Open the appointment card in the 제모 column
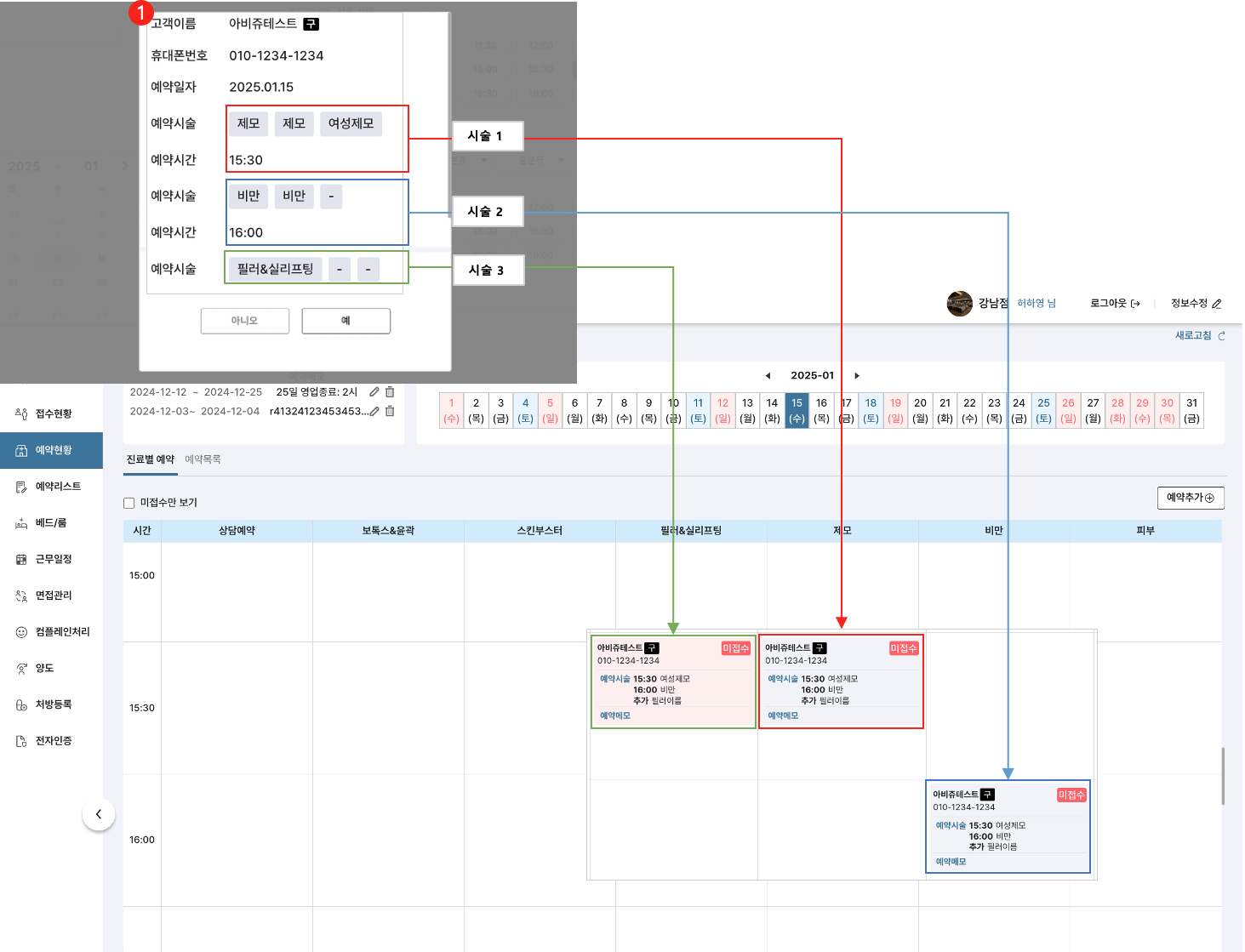 pyautogui.click(x=841, y=681)
